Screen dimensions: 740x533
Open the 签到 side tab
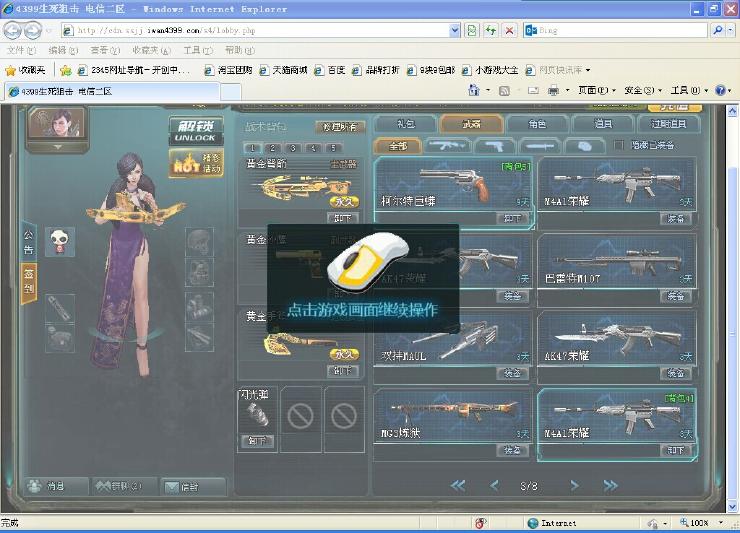coord(29,283)
